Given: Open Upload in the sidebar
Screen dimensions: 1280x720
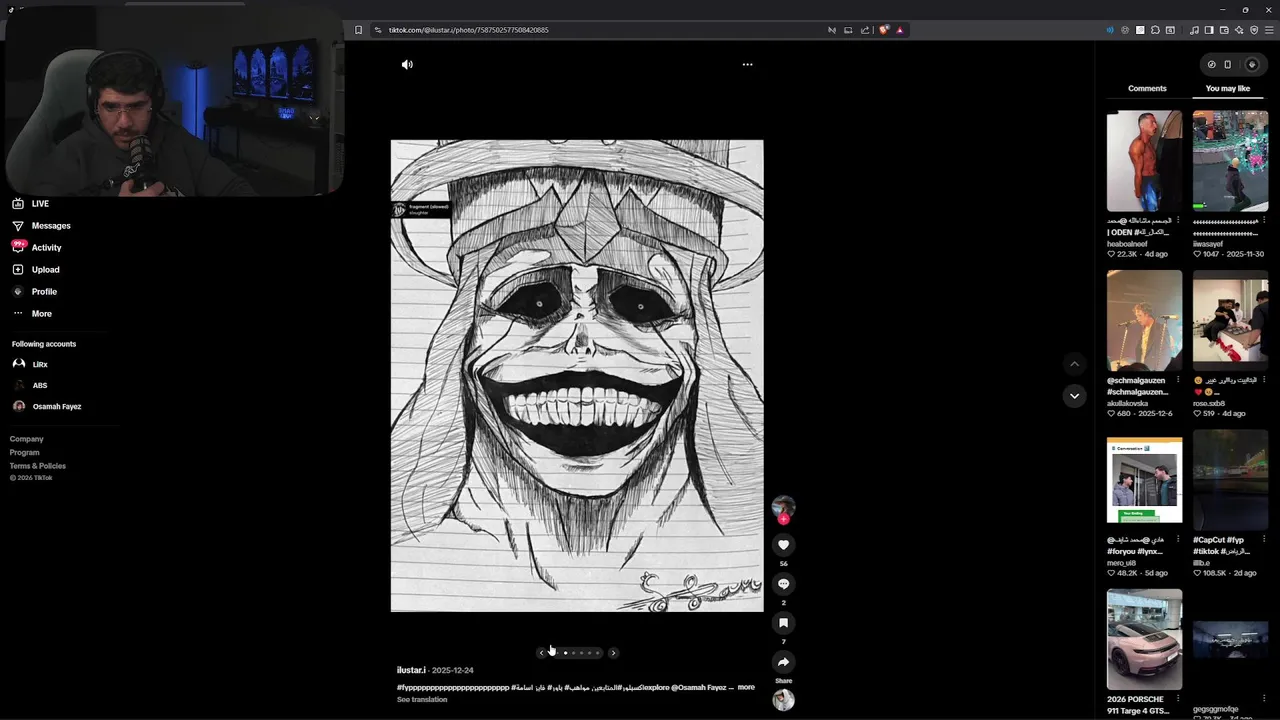Looking at the screenshot, I should 36,269.
